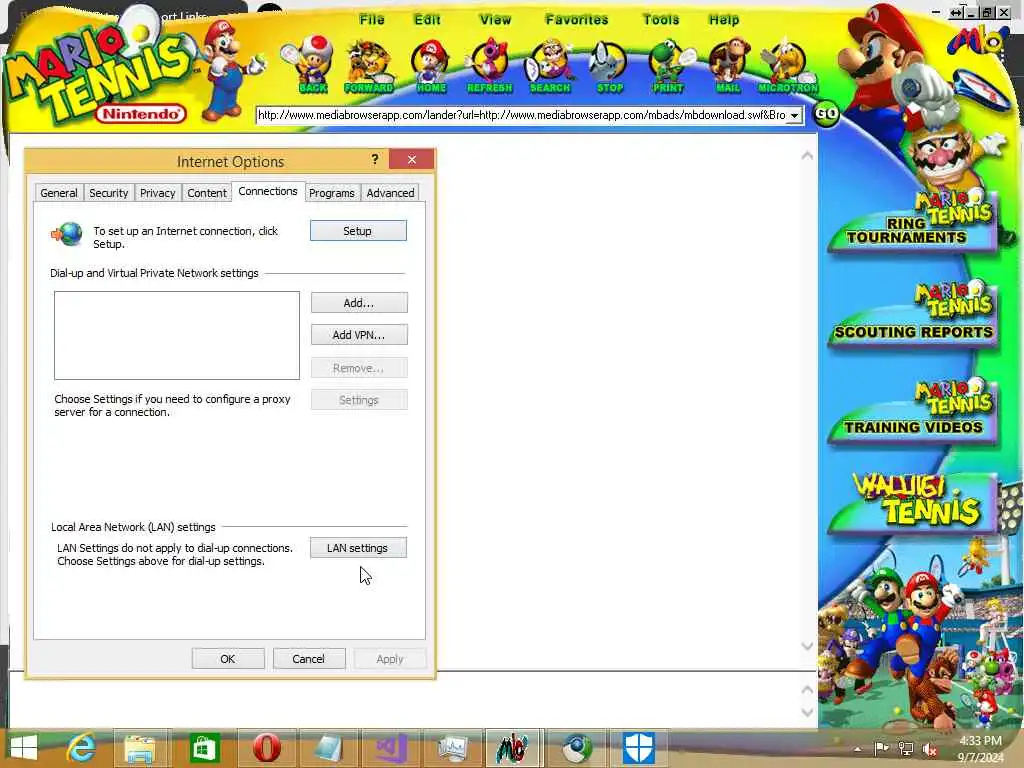
Task: Click page scrollbar up arrow
Action: [x=807, y=155]
